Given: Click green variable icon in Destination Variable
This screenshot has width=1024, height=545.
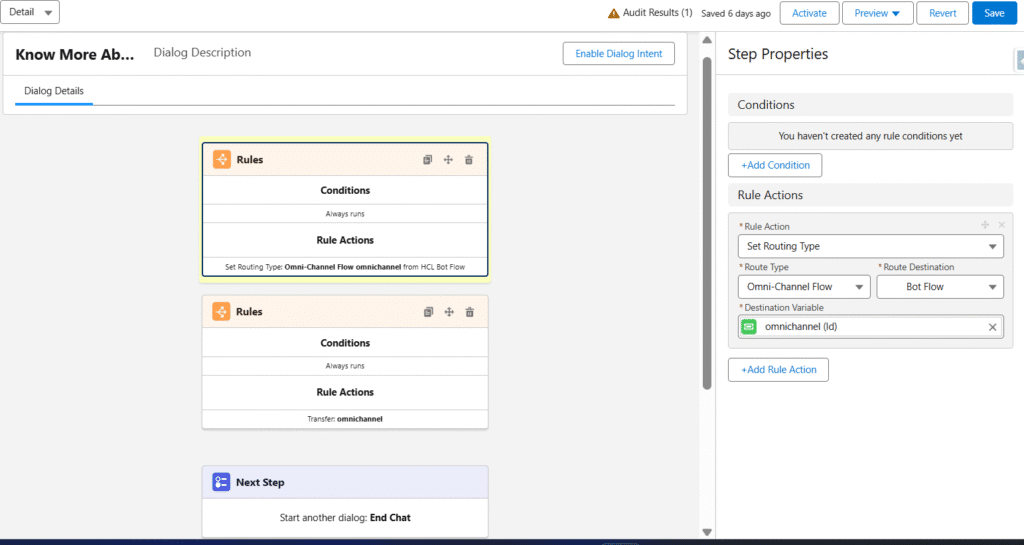Looking at the screenshot, I should click(749, 326).
